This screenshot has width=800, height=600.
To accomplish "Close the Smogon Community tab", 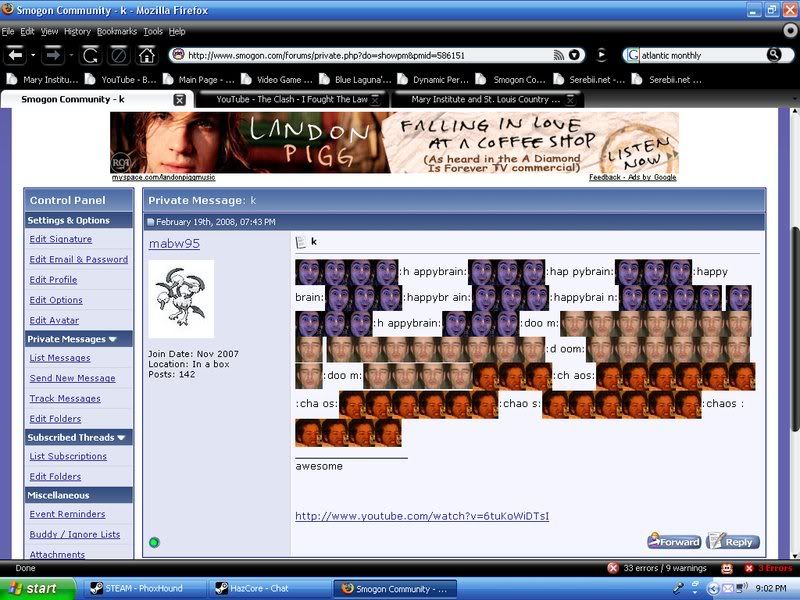I will click(x=179, y=100).
